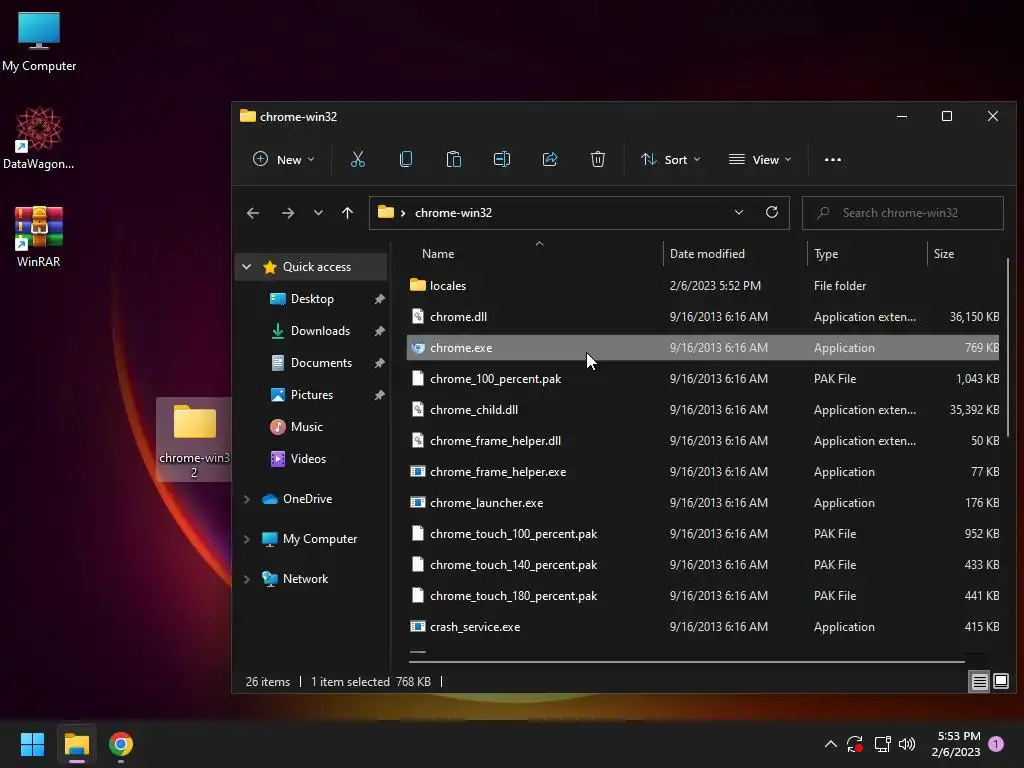Image resolution: width=1024 pixels, height=768 pixels.
Task: Go up one folder level arrow
Action: (347, 213)
